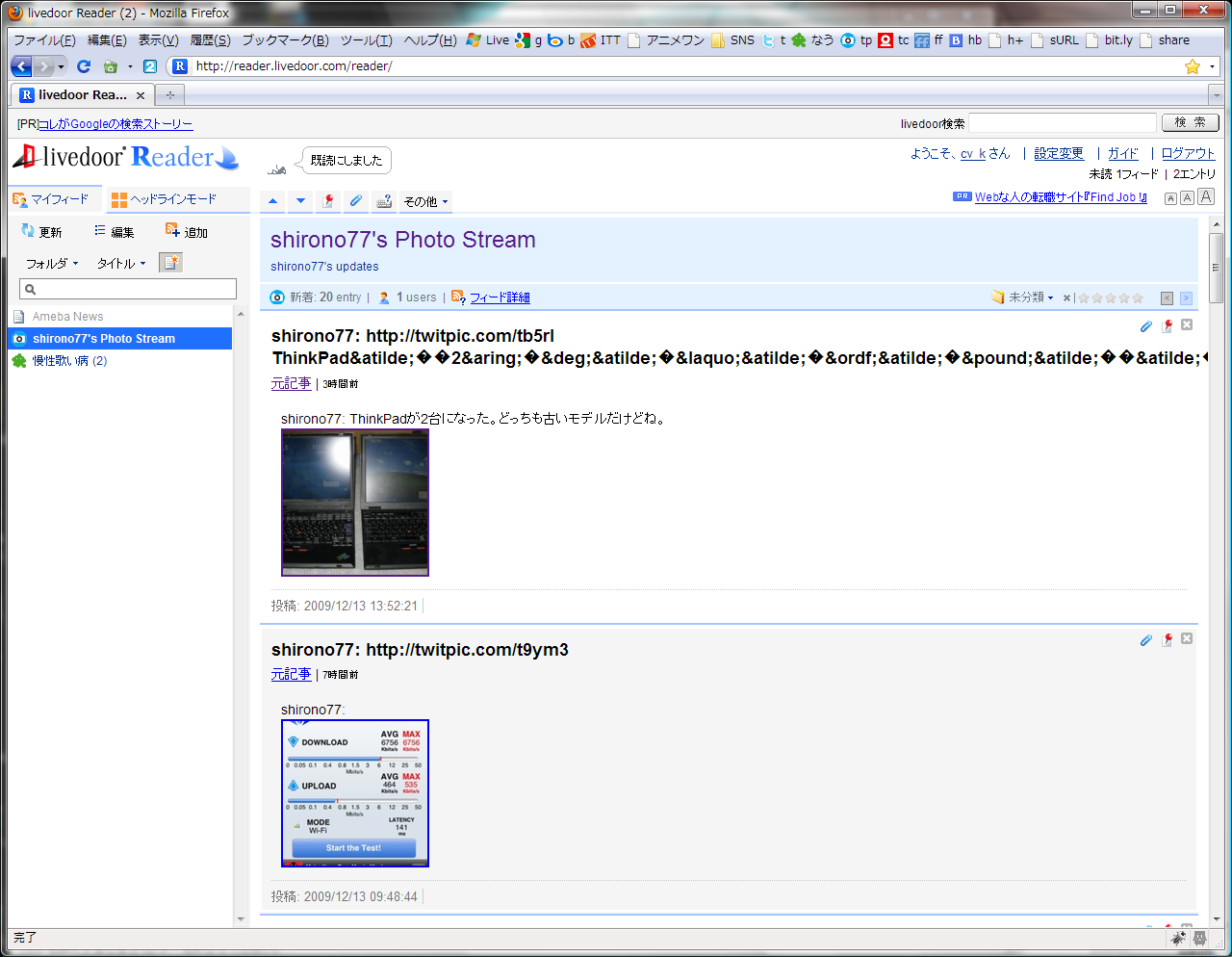Open コレがGoogleの検索ストーリー PR link
Viewport: 1232px width, 957px height.
click(115, 124)
